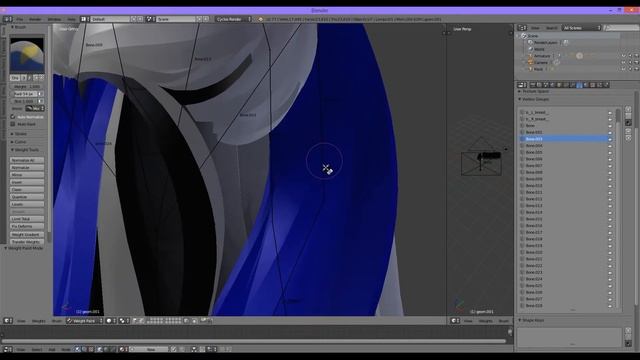
Task: Click the bottom timeline editor type icon
Action: (8, 349)
